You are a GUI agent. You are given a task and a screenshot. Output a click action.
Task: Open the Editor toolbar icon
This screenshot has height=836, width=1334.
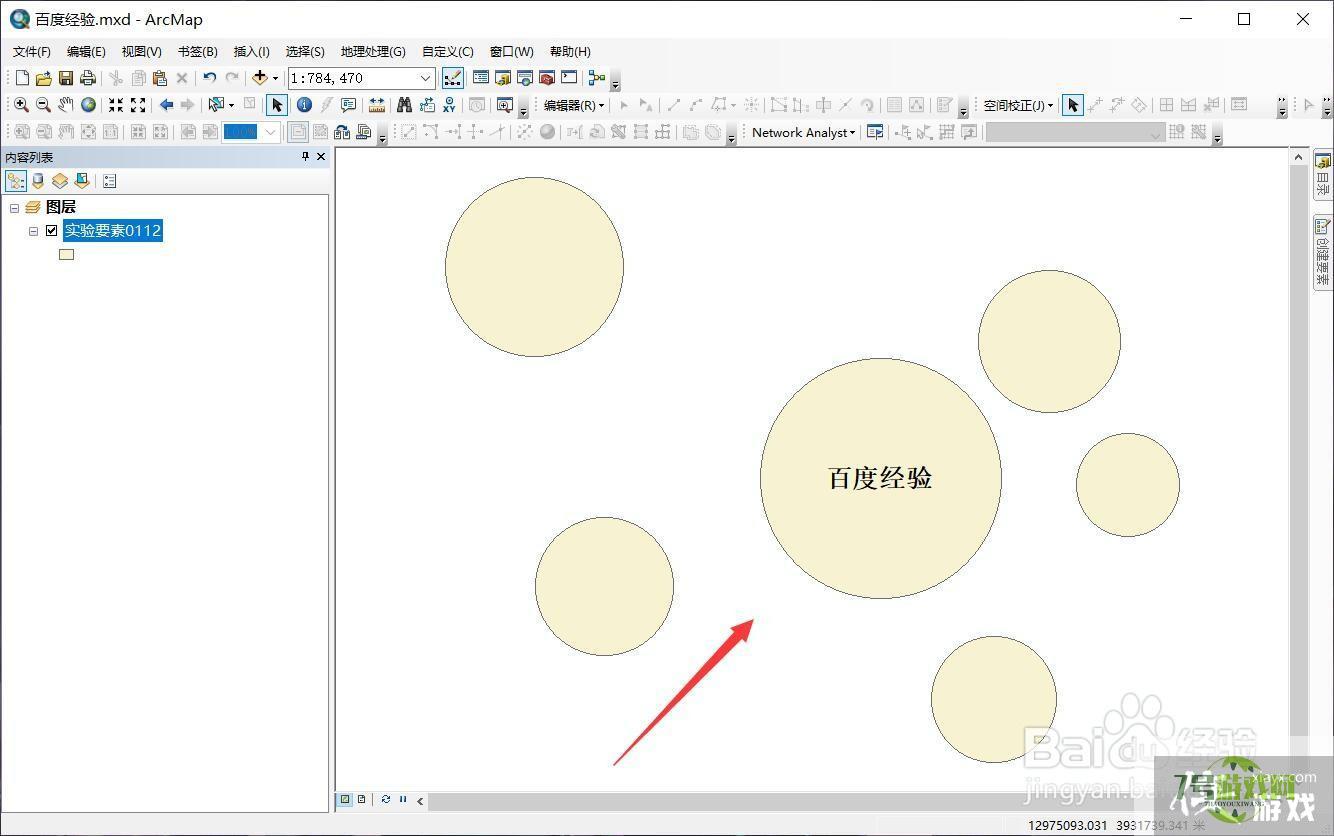pos(452,78)
